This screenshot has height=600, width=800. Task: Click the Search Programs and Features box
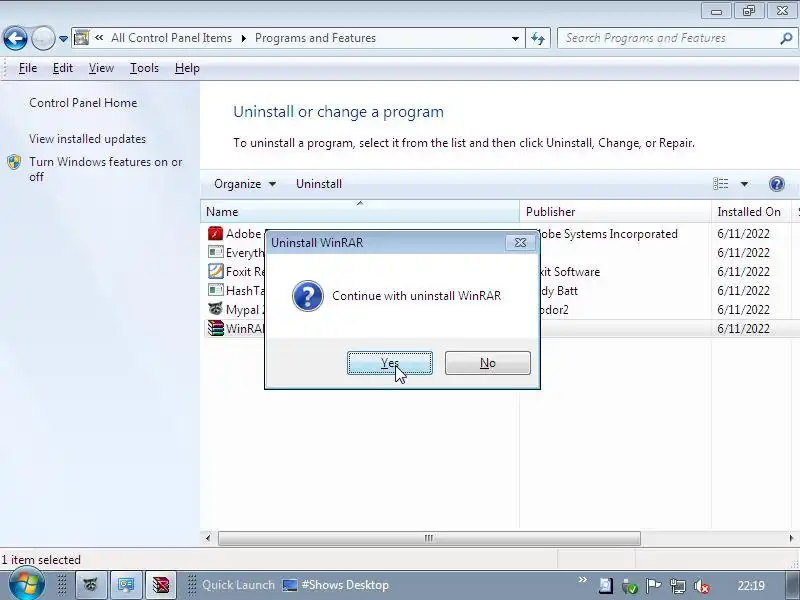[668, 38]
